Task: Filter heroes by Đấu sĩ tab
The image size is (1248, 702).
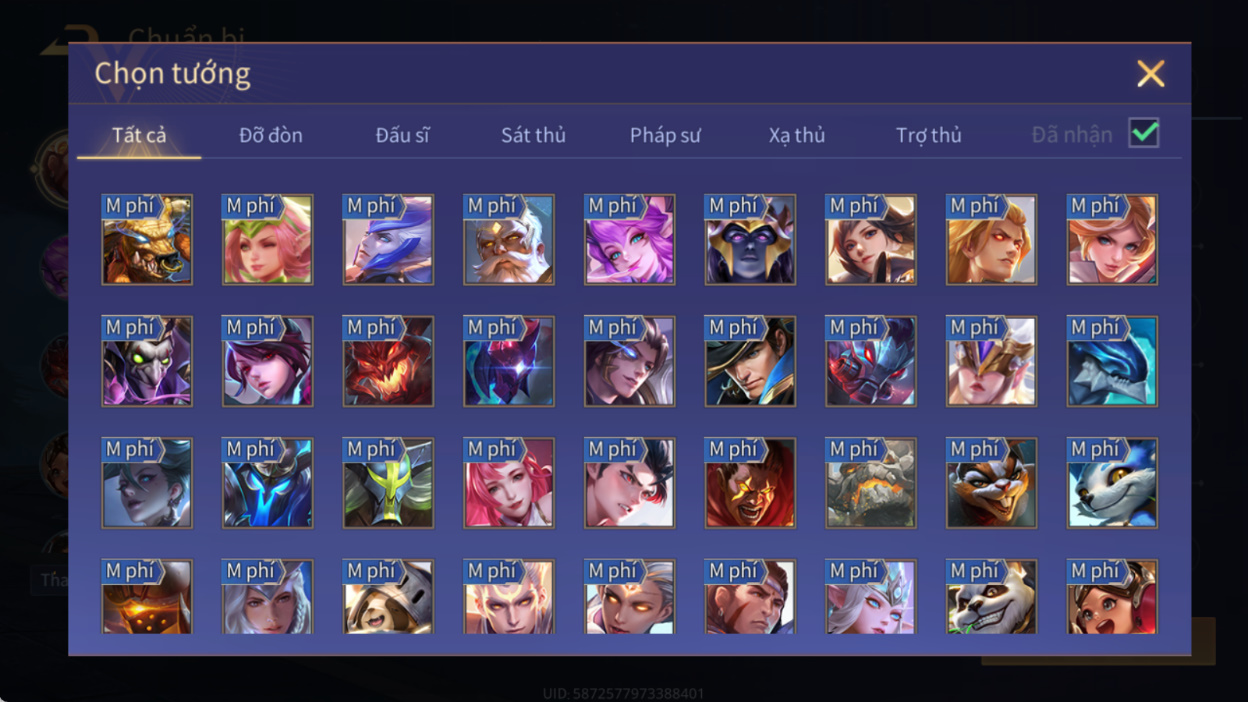Action: tap(402, 135)
